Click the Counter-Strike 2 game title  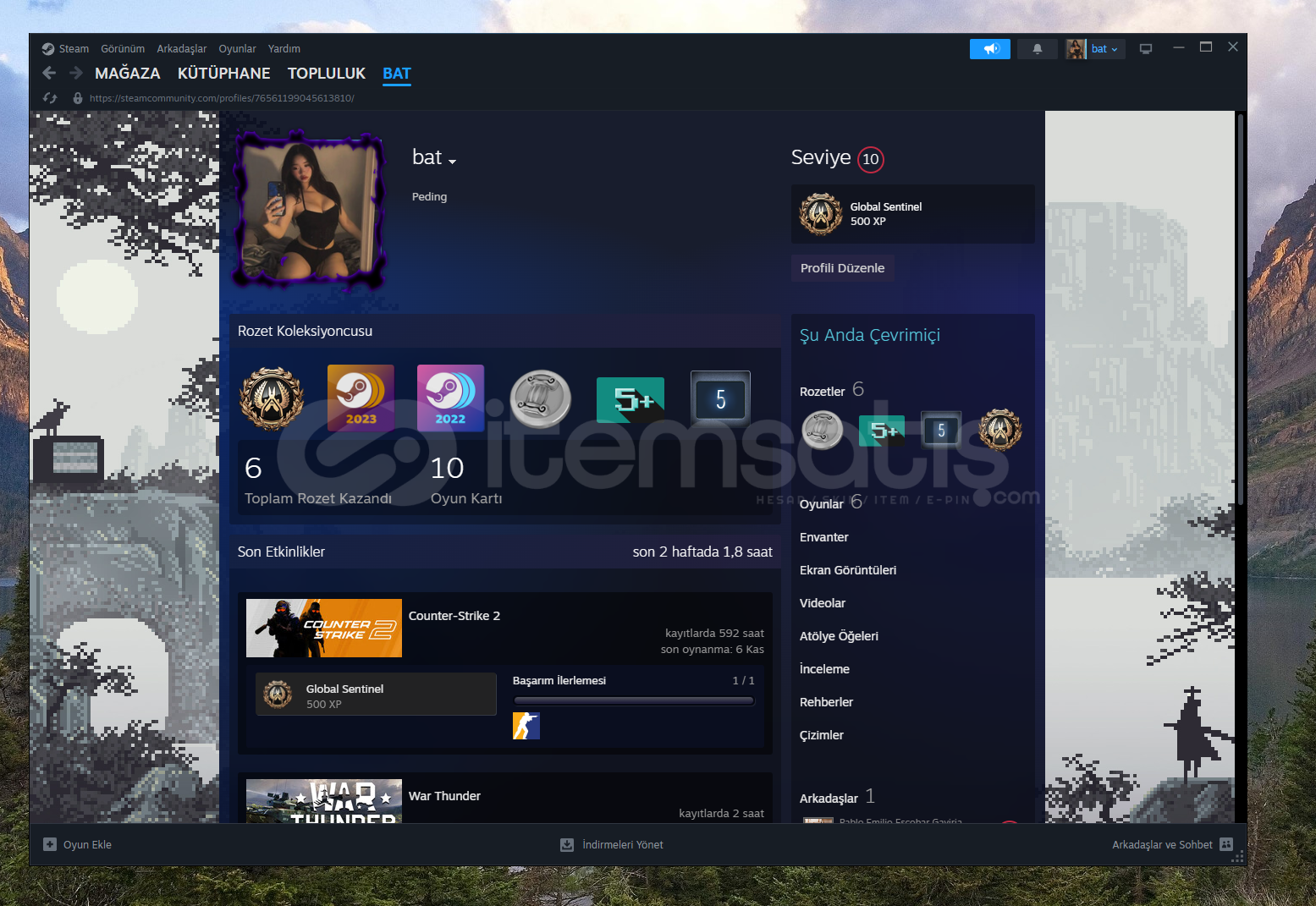click(454, 616)
